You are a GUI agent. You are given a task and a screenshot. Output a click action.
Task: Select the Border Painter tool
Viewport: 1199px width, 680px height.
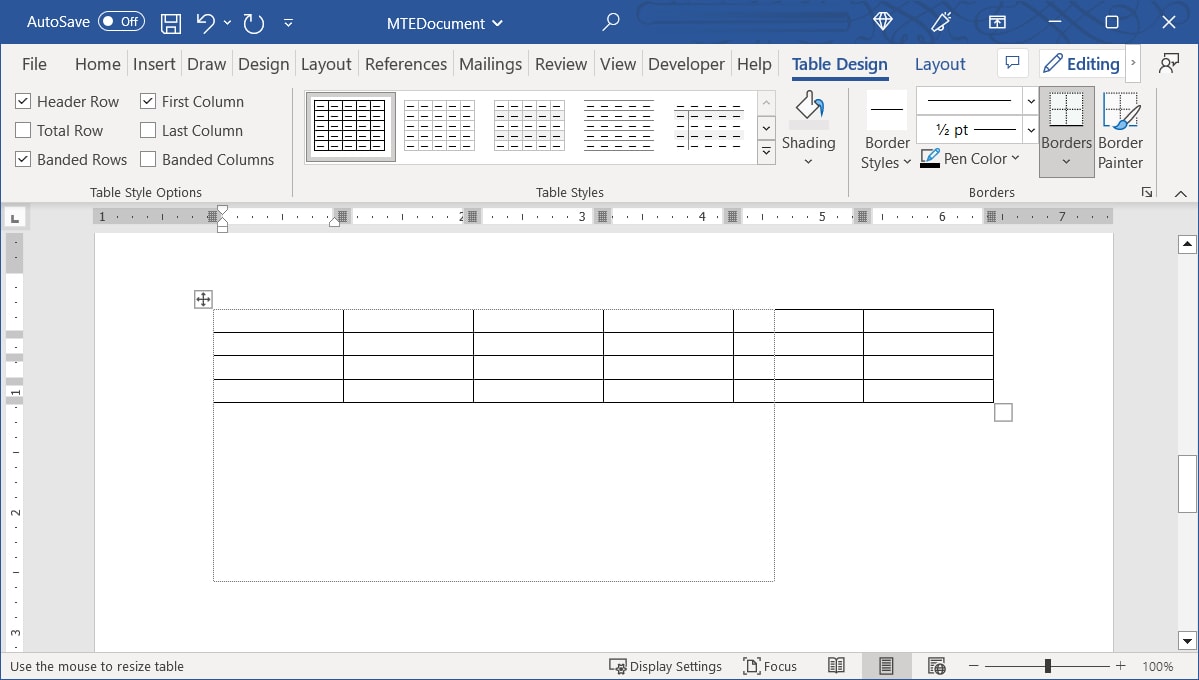point(1120,130)
